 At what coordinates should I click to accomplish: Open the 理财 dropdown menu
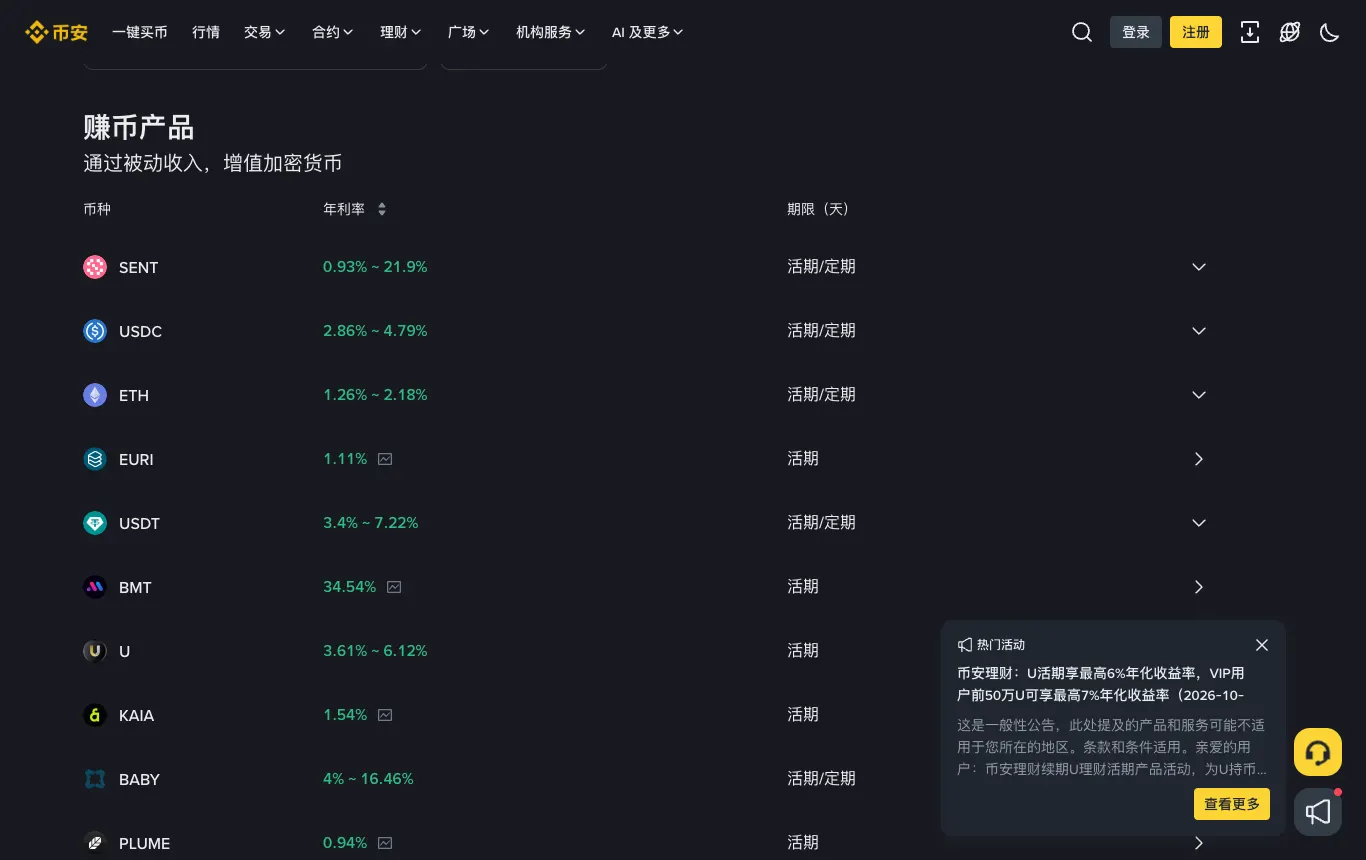401,32
